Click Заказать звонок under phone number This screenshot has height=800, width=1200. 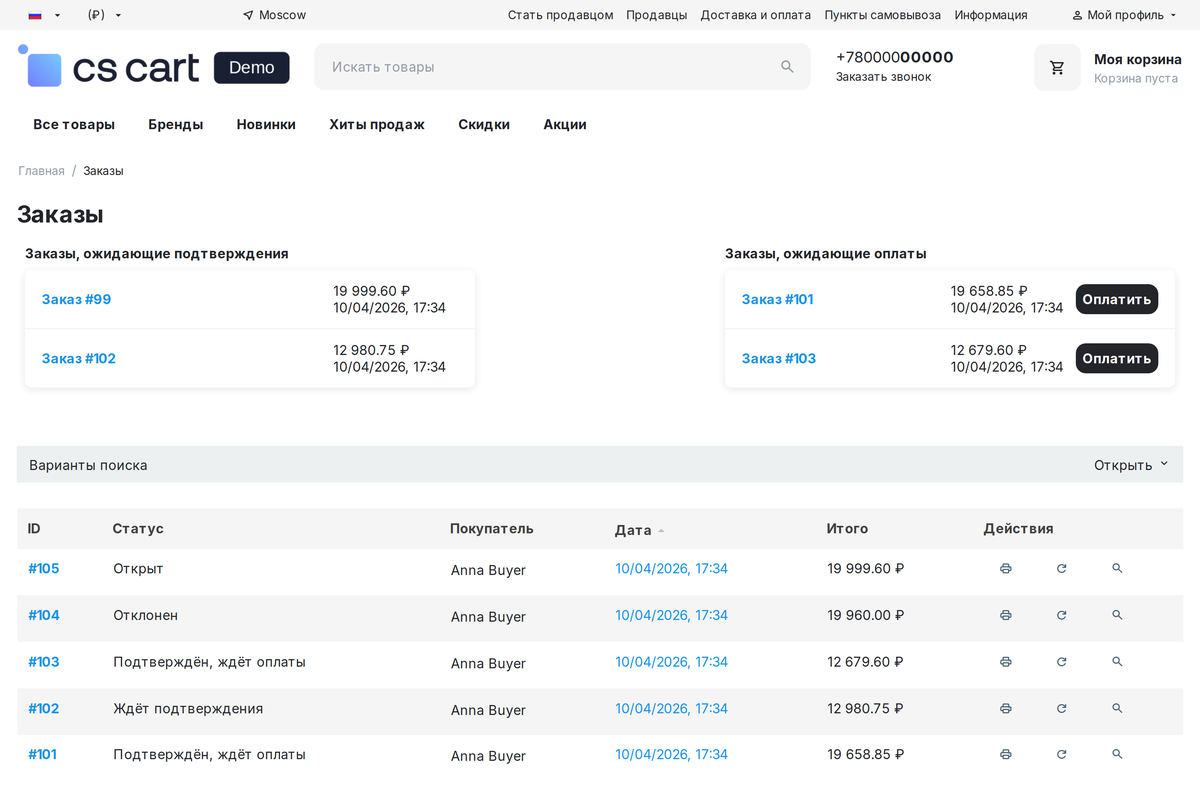click(x=883, y=77)
